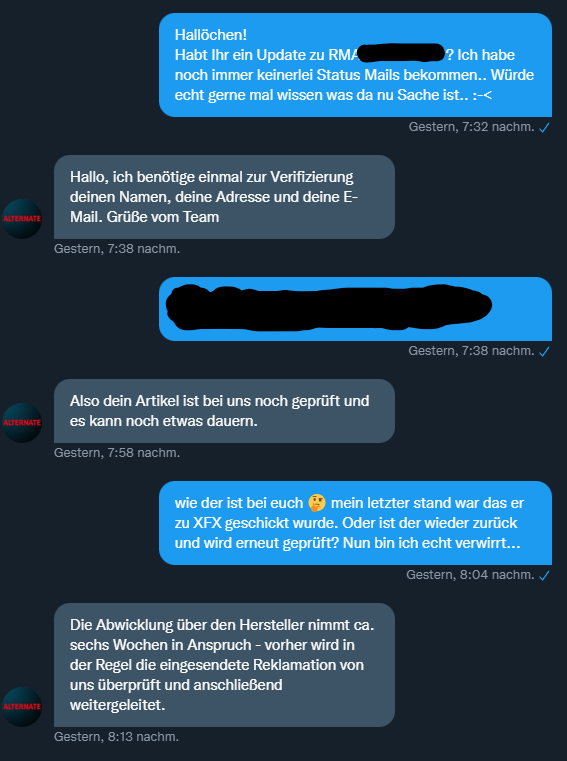Click the thinking face emoji in the message
The height and width of the screenshot is (761, 567).
317,503
